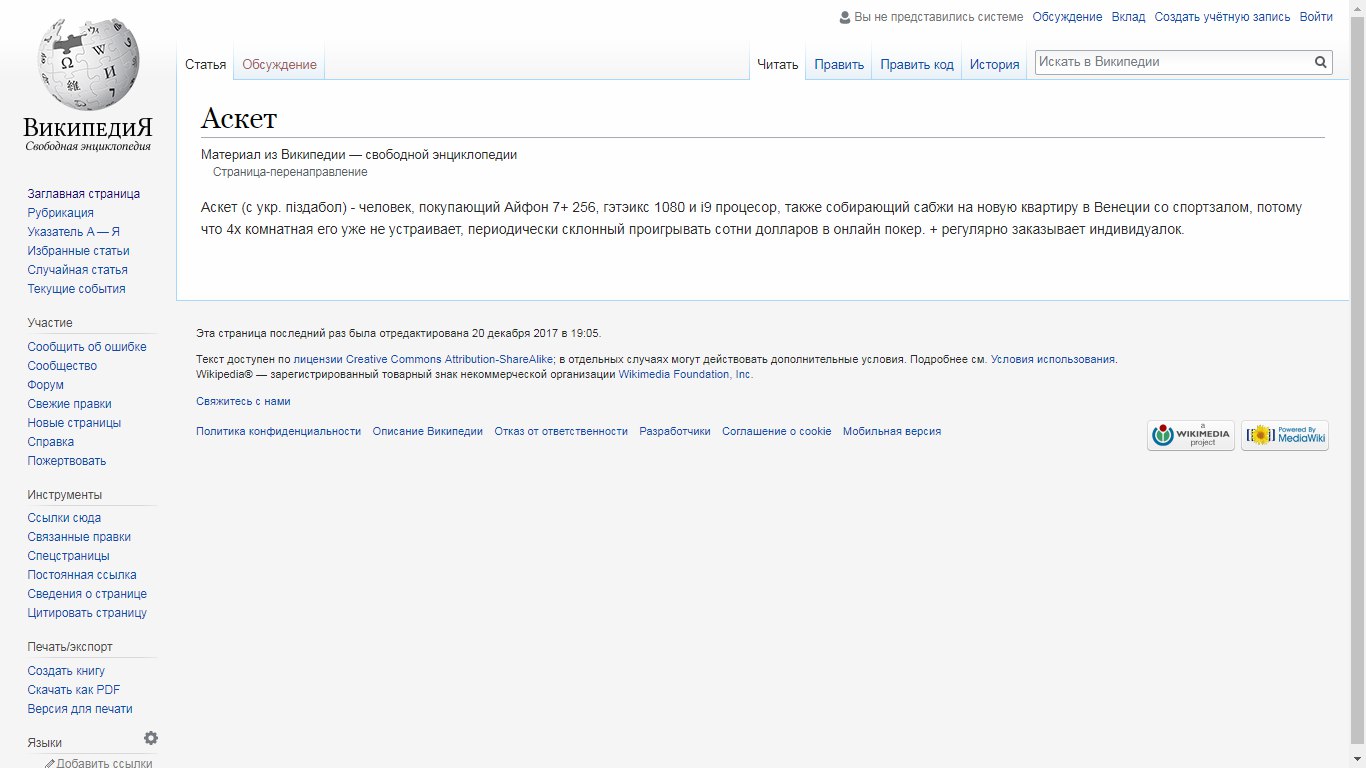Screen dimensions: 1366x768
Task: Click the user icon beside login notice
Action: click(845, 17)
